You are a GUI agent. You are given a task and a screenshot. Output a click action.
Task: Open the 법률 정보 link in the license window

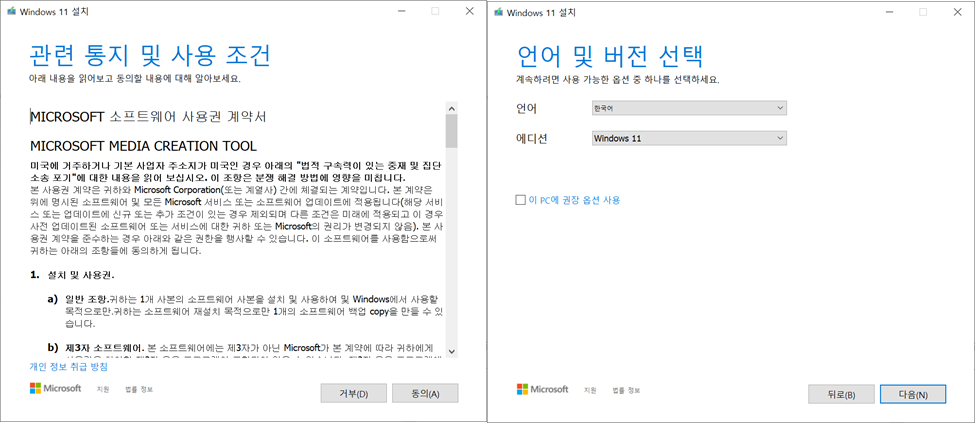point(139,389)
